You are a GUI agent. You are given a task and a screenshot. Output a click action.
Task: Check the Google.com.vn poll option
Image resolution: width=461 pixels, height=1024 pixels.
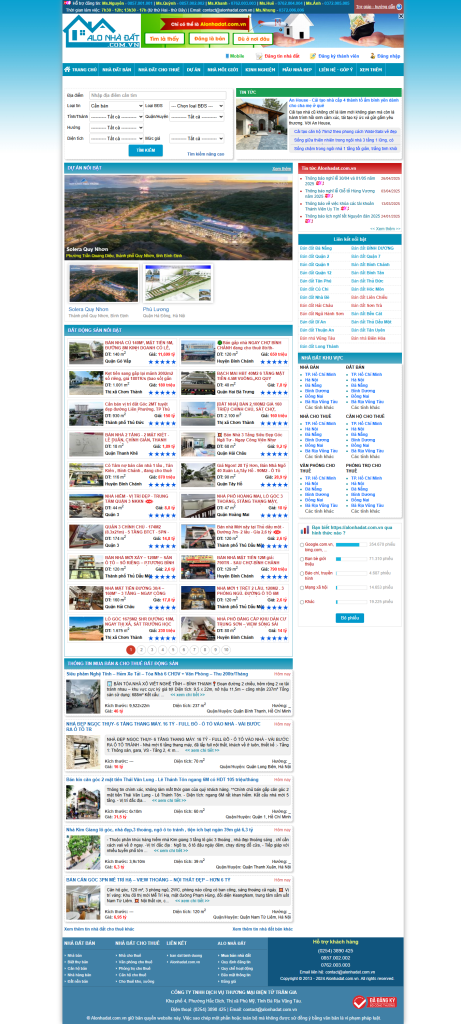302,544
